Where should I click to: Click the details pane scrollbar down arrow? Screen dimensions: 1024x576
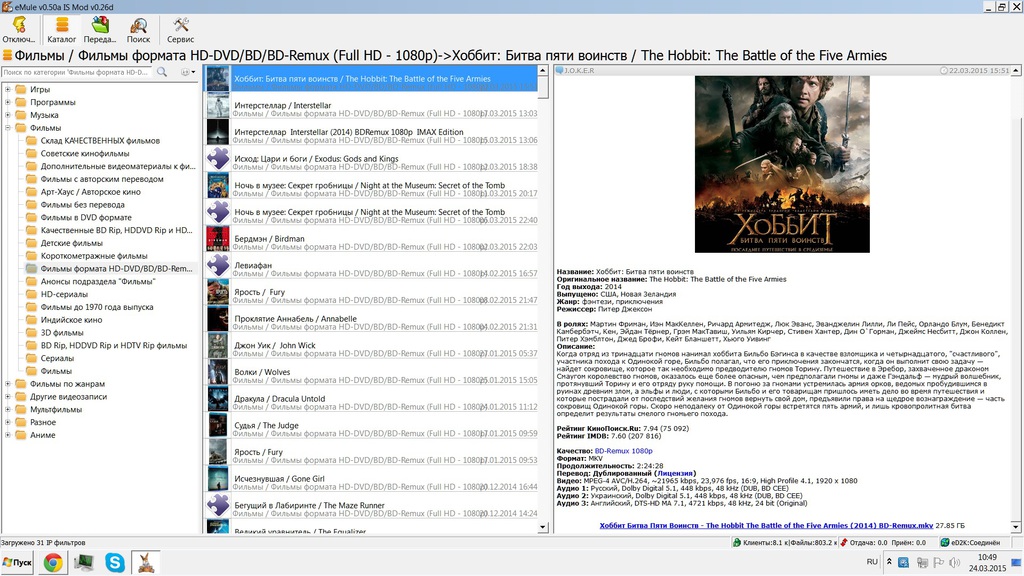coord(1016,527)
